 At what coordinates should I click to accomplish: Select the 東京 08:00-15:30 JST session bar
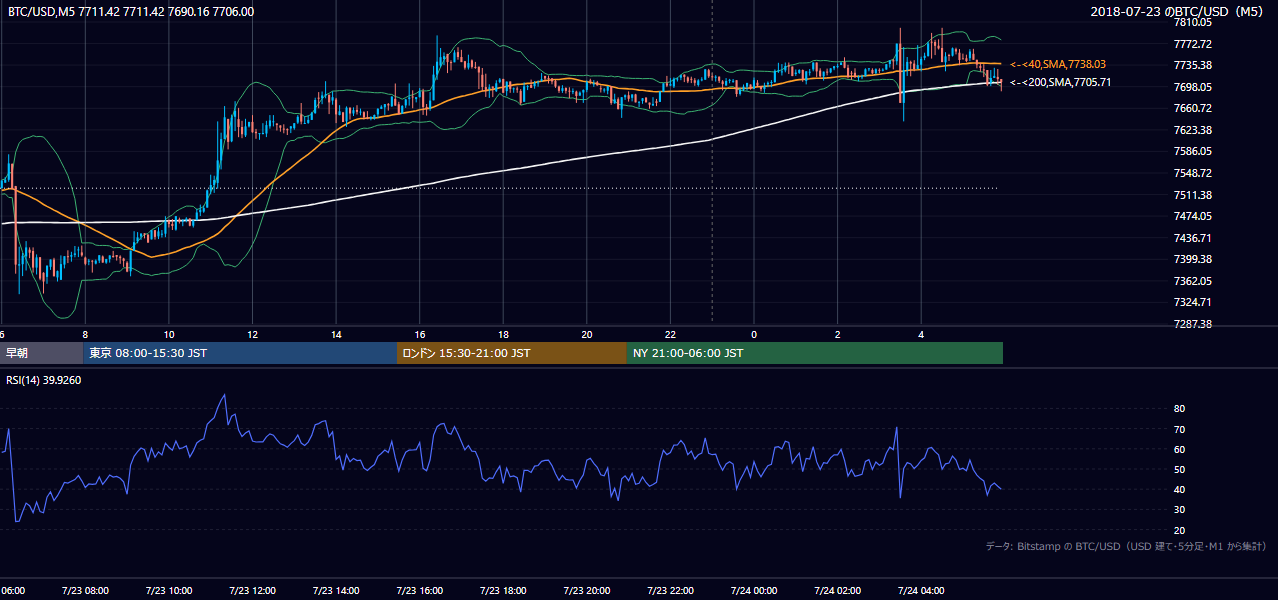click(240, 353)
